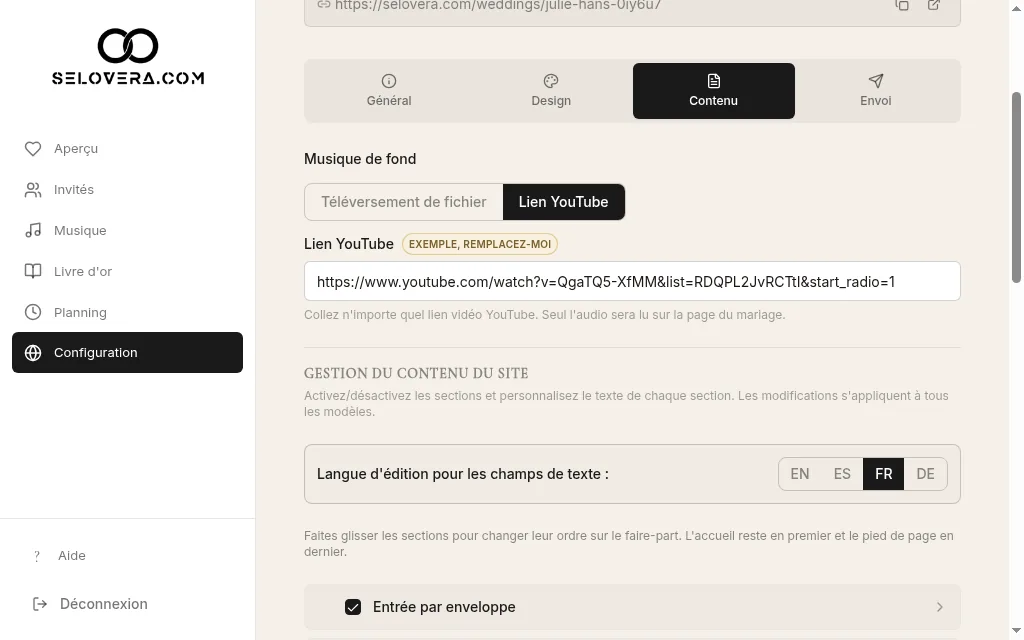Click into the YouTube link input field

(632, 281)
